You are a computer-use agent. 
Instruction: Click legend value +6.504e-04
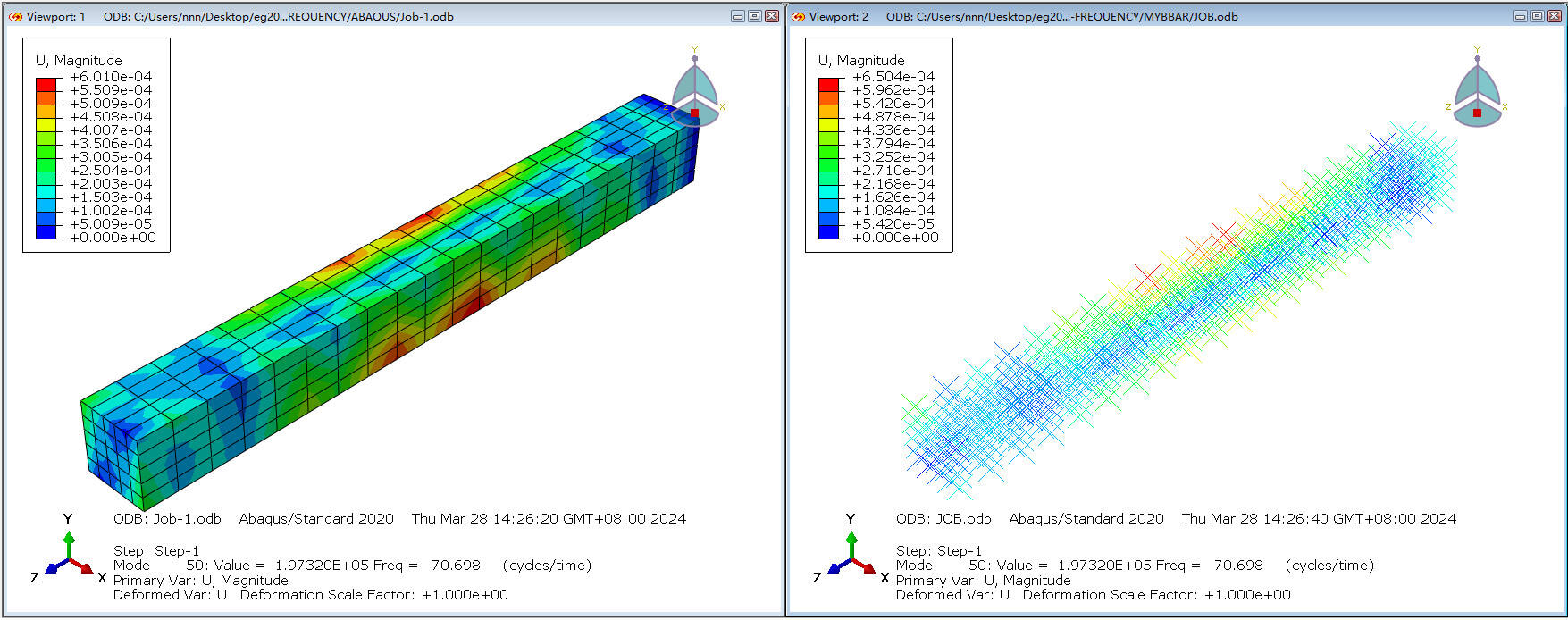click(x=893, y=77)
